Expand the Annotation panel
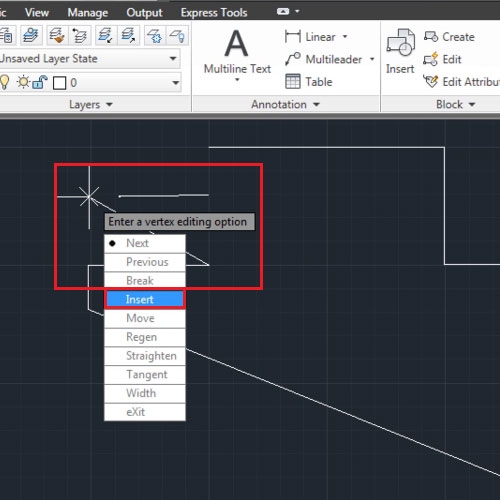Viewport: 500px width, 500px height. [286, 105]
